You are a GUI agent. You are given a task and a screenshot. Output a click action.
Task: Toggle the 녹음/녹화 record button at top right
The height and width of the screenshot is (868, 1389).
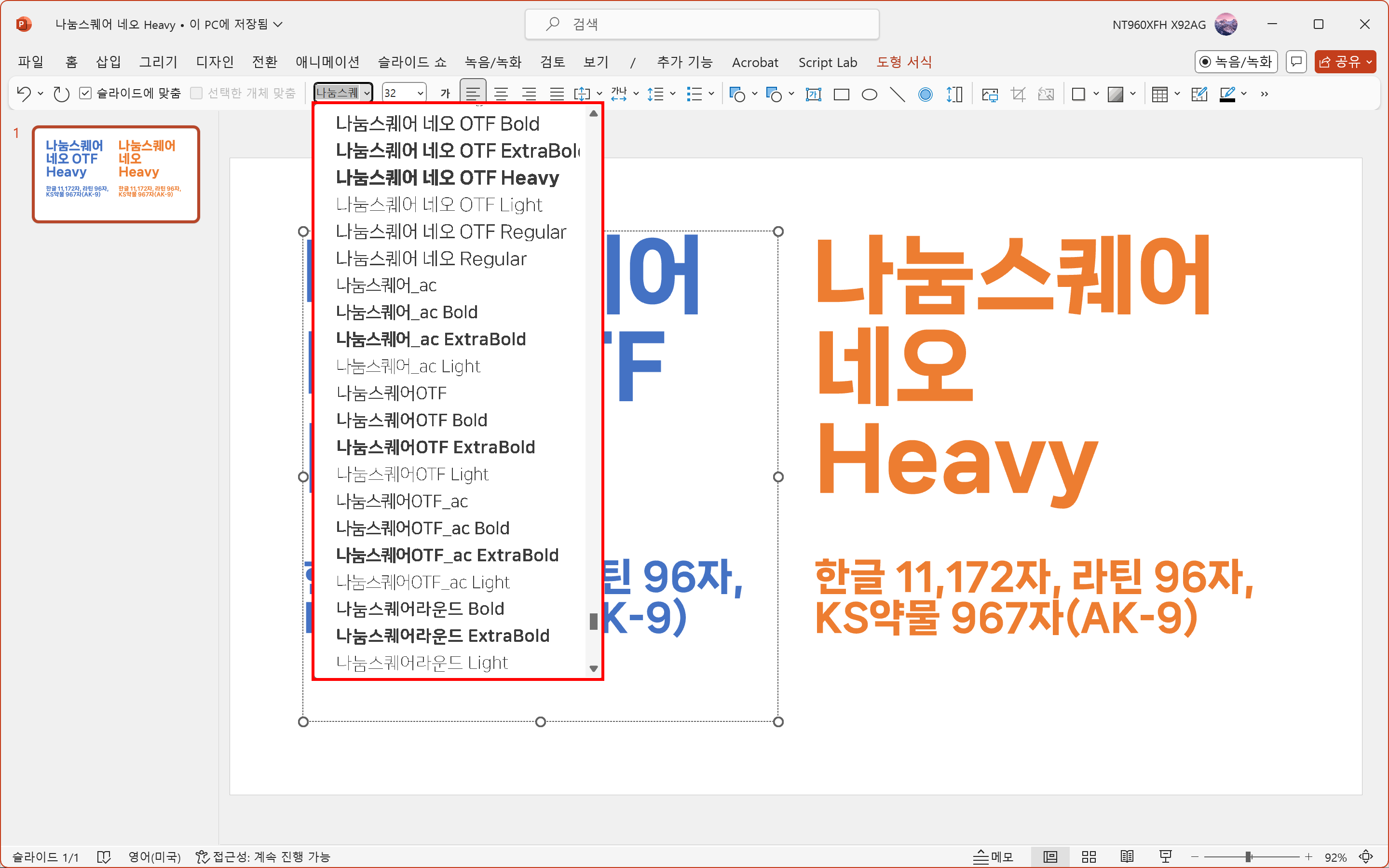point(1236,62)
